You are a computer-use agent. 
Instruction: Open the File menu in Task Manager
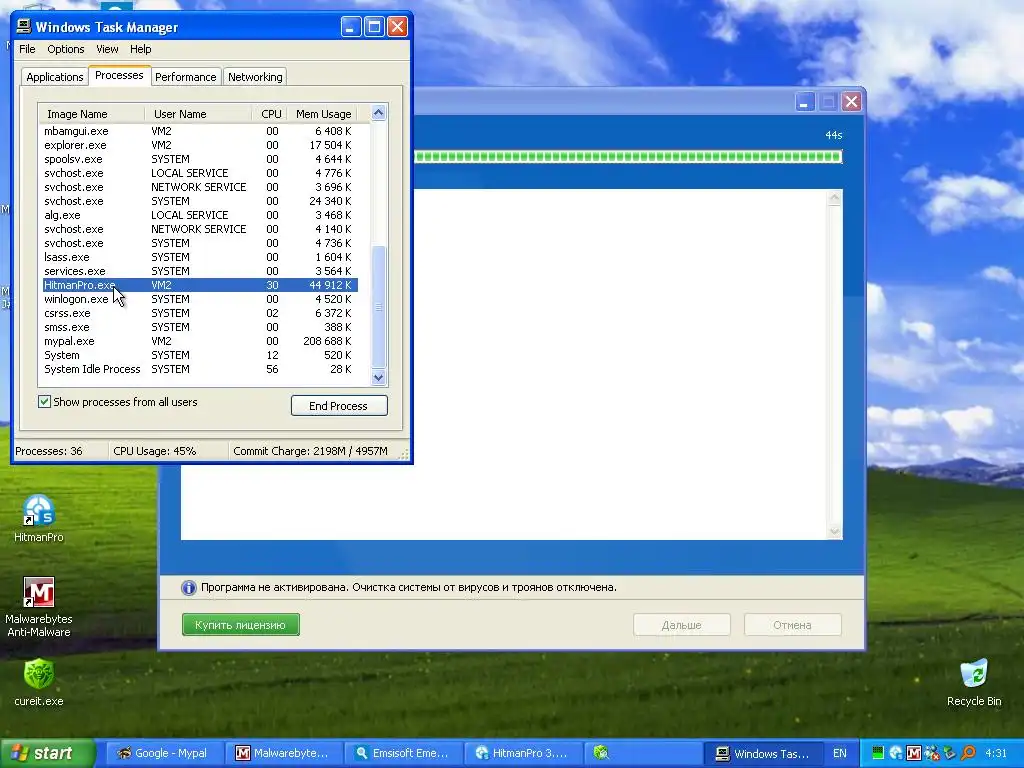pos(27,49)
